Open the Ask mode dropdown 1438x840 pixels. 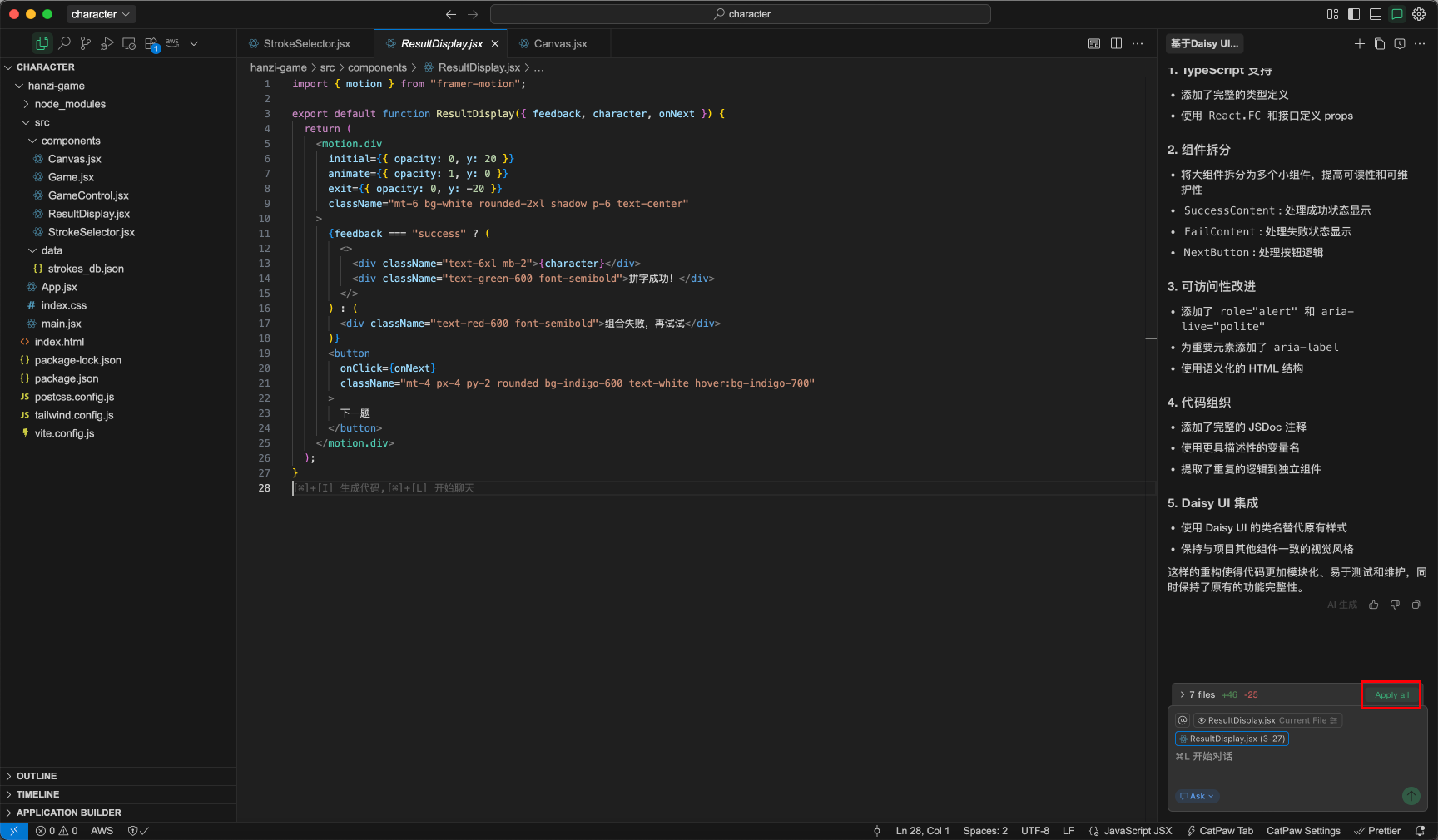(x=1198, y=796)
